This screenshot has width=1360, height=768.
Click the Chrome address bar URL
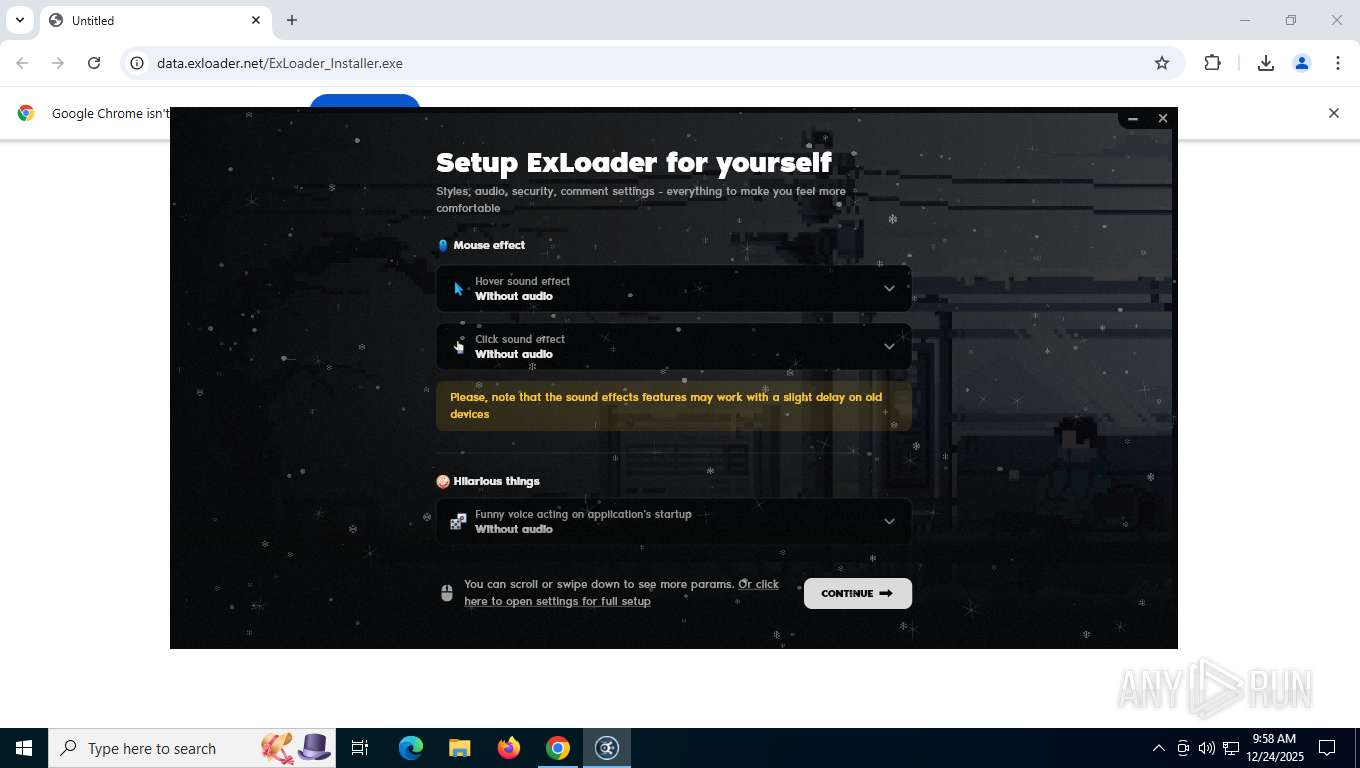(280, 63)
